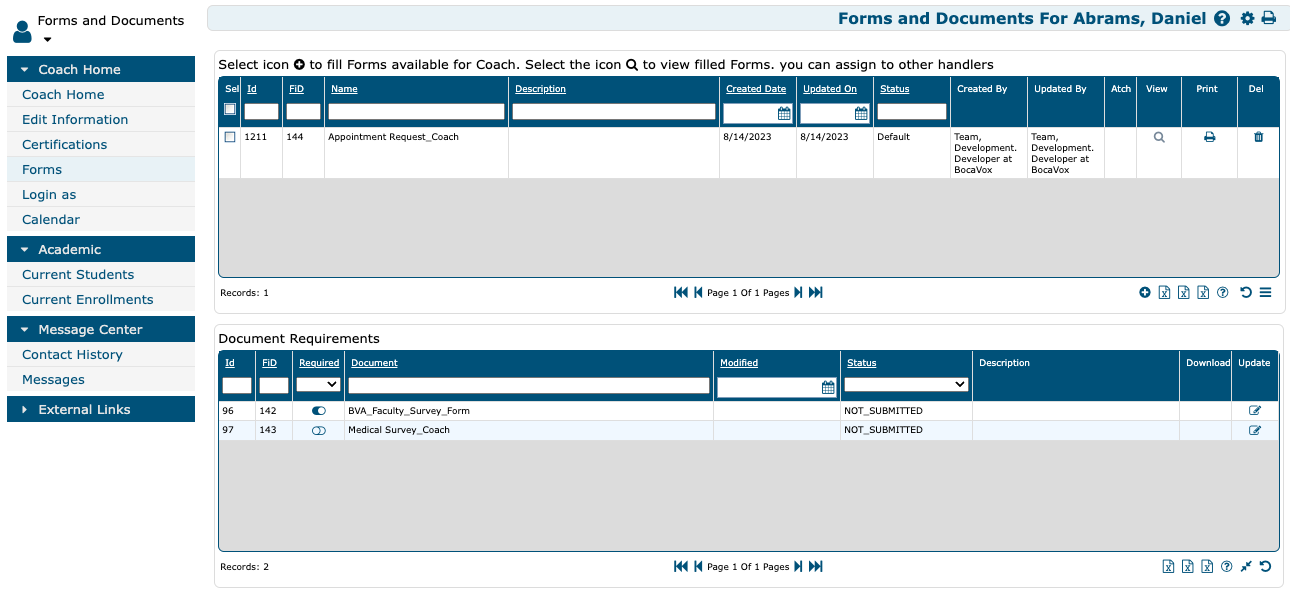Check the box for form row 1211
Viewport: 1290px width, 594px height.
[x=230, y=137]
